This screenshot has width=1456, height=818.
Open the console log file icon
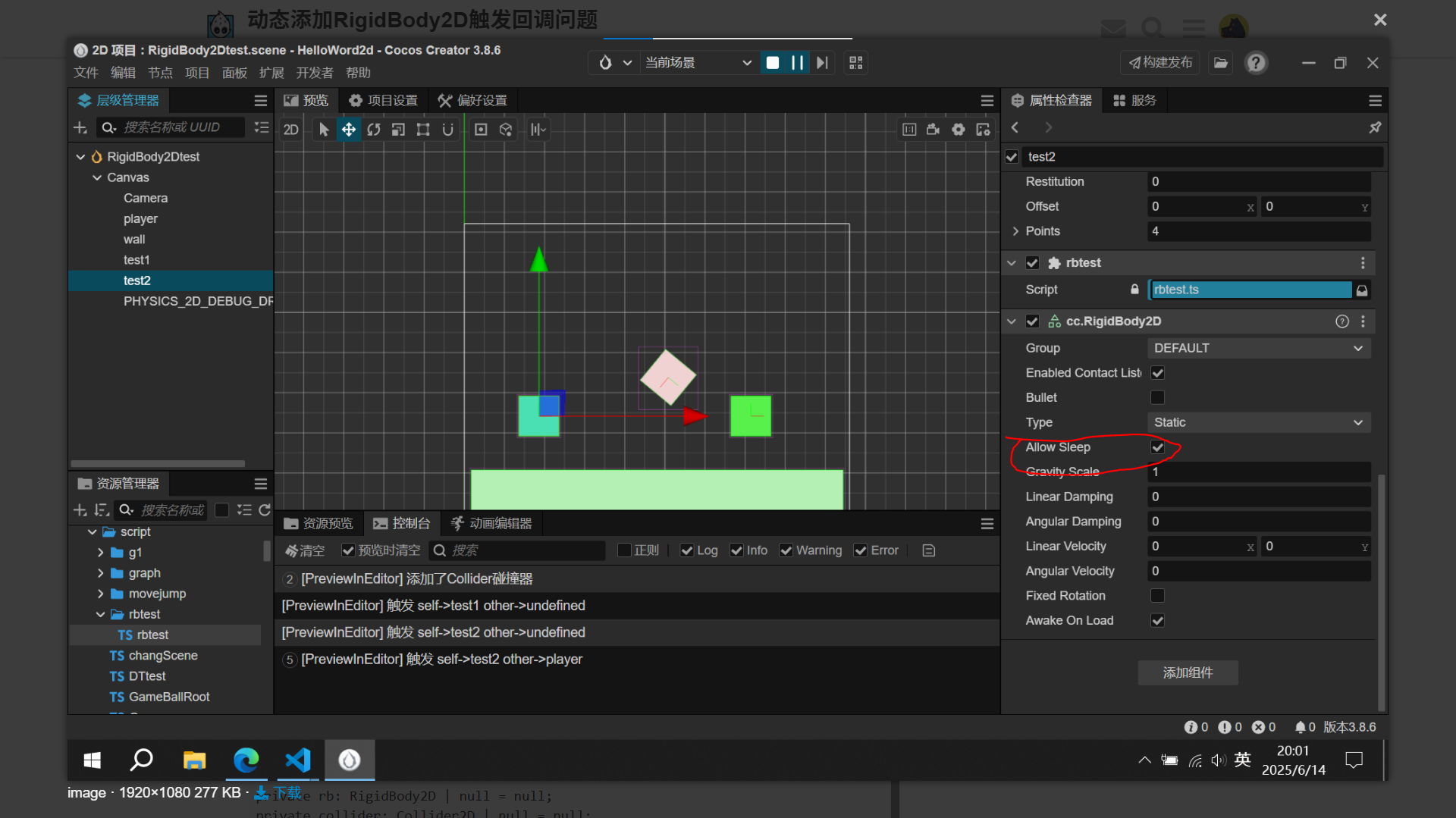929,550
